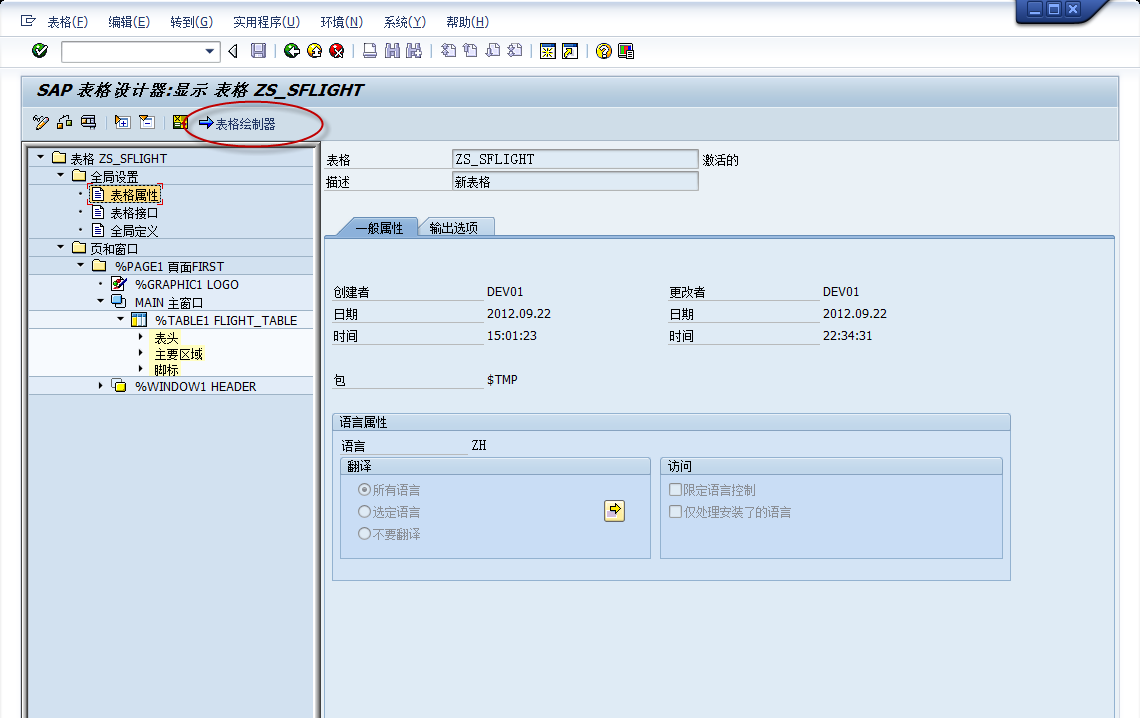The width and height of the screenshot is (1140, 718).
Task: Collapse the MAIN 主窗口 node
Action: pyautogui.click(x=100, y=301)
